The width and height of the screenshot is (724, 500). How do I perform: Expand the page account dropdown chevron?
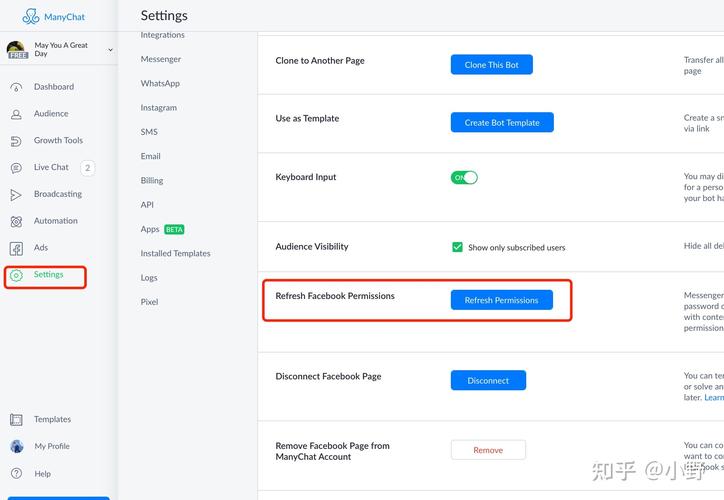coord(110,49)
